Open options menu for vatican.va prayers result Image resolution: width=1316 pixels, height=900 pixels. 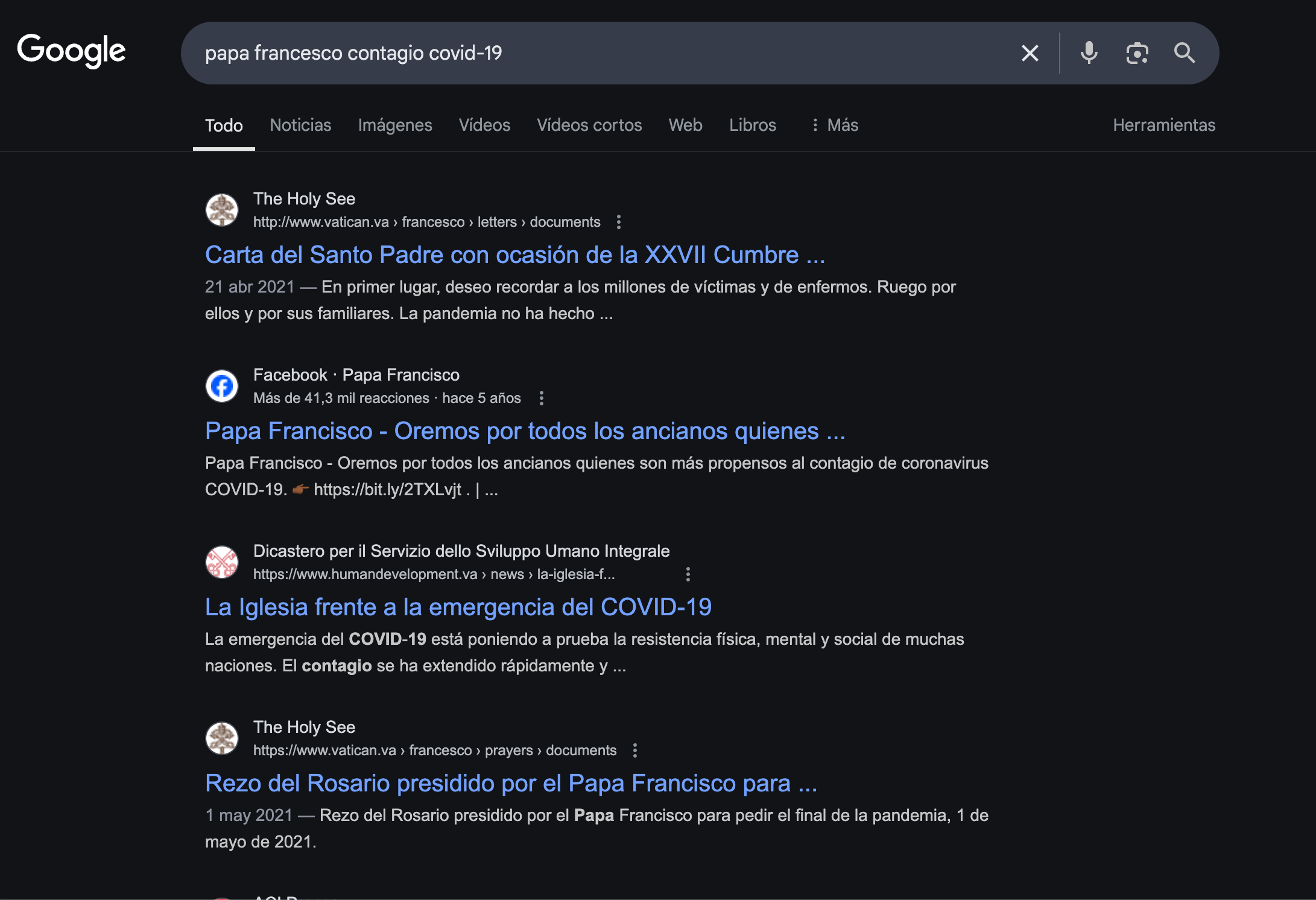tap(635, 750)
